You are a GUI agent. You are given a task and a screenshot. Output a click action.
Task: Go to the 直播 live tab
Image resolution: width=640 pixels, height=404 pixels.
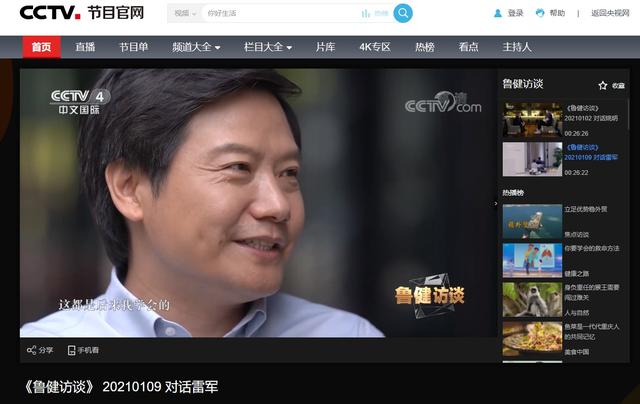click(85, 47)
